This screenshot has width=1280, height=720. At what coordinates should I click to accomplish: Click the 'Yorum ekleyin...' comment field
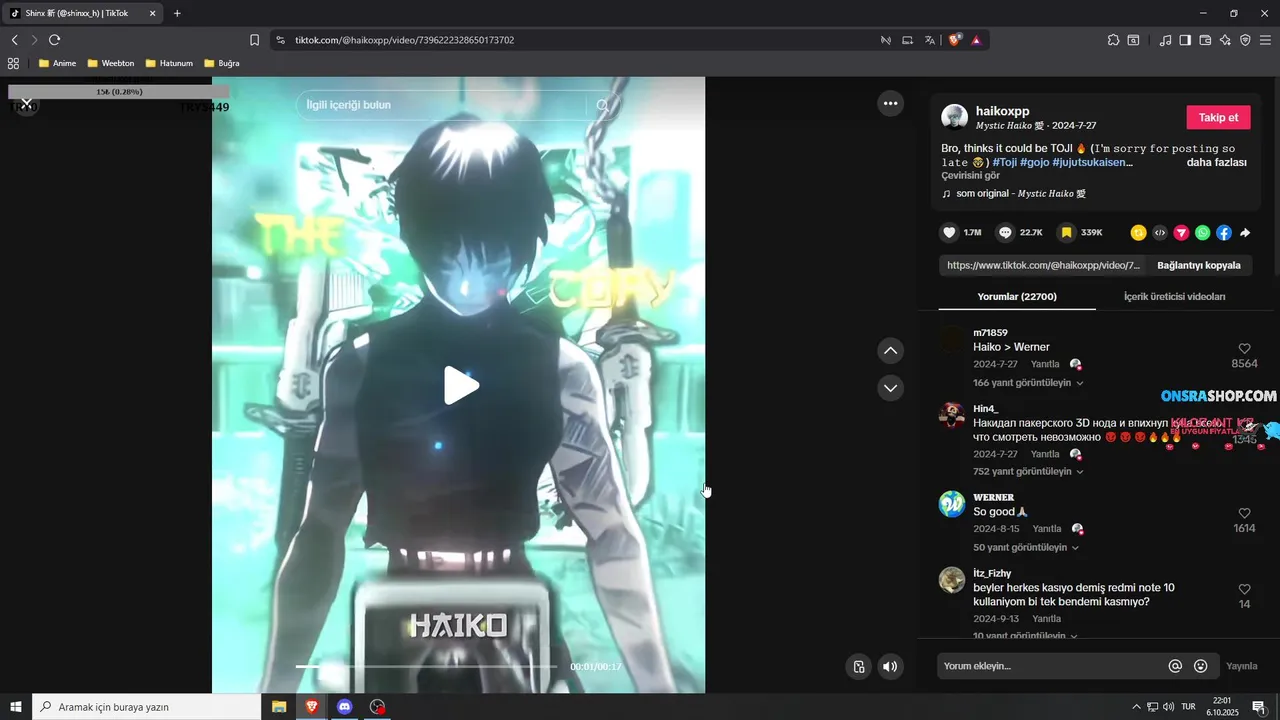click(1050, 666)
